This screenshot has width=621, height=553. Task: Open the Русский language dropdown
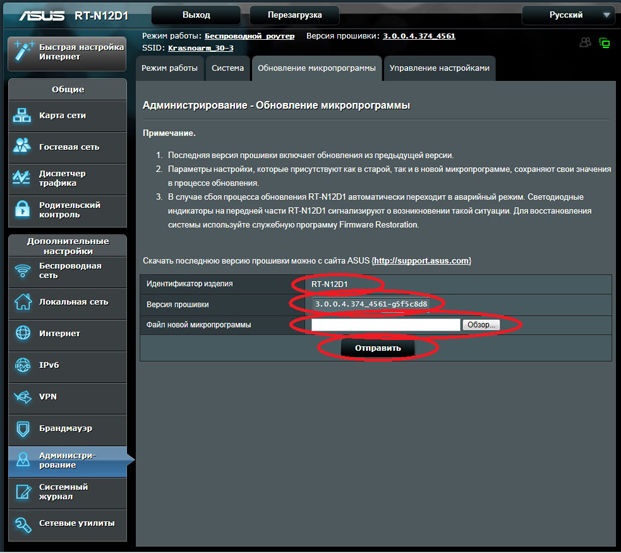pos(569,15)
